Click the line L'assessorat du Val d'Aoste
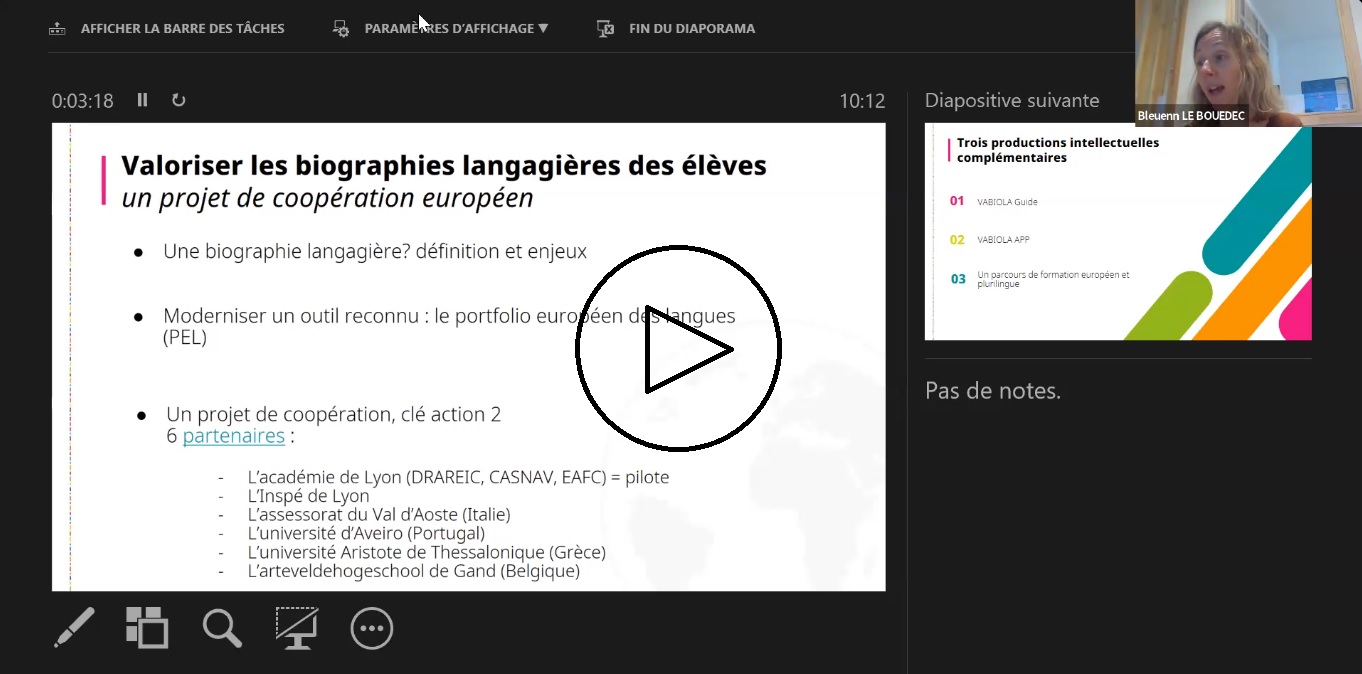Viewport: 1362px width, 674px height. click(379, 515)
